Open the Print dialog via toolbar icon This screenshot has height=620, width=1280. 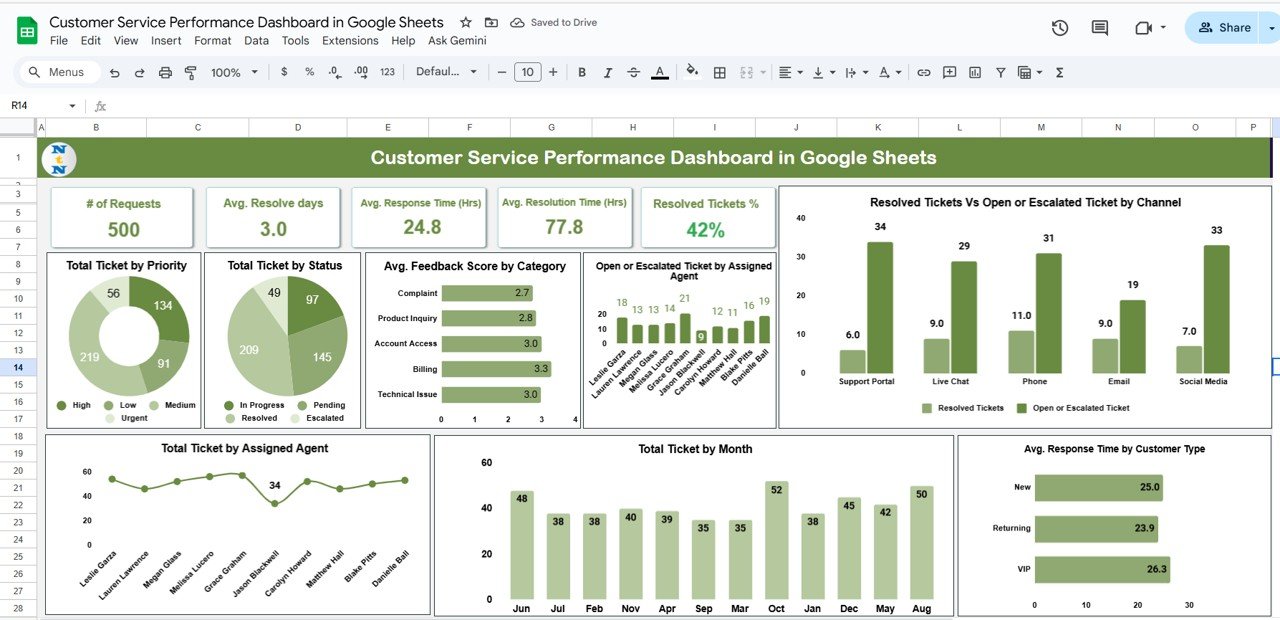point(165,72)
